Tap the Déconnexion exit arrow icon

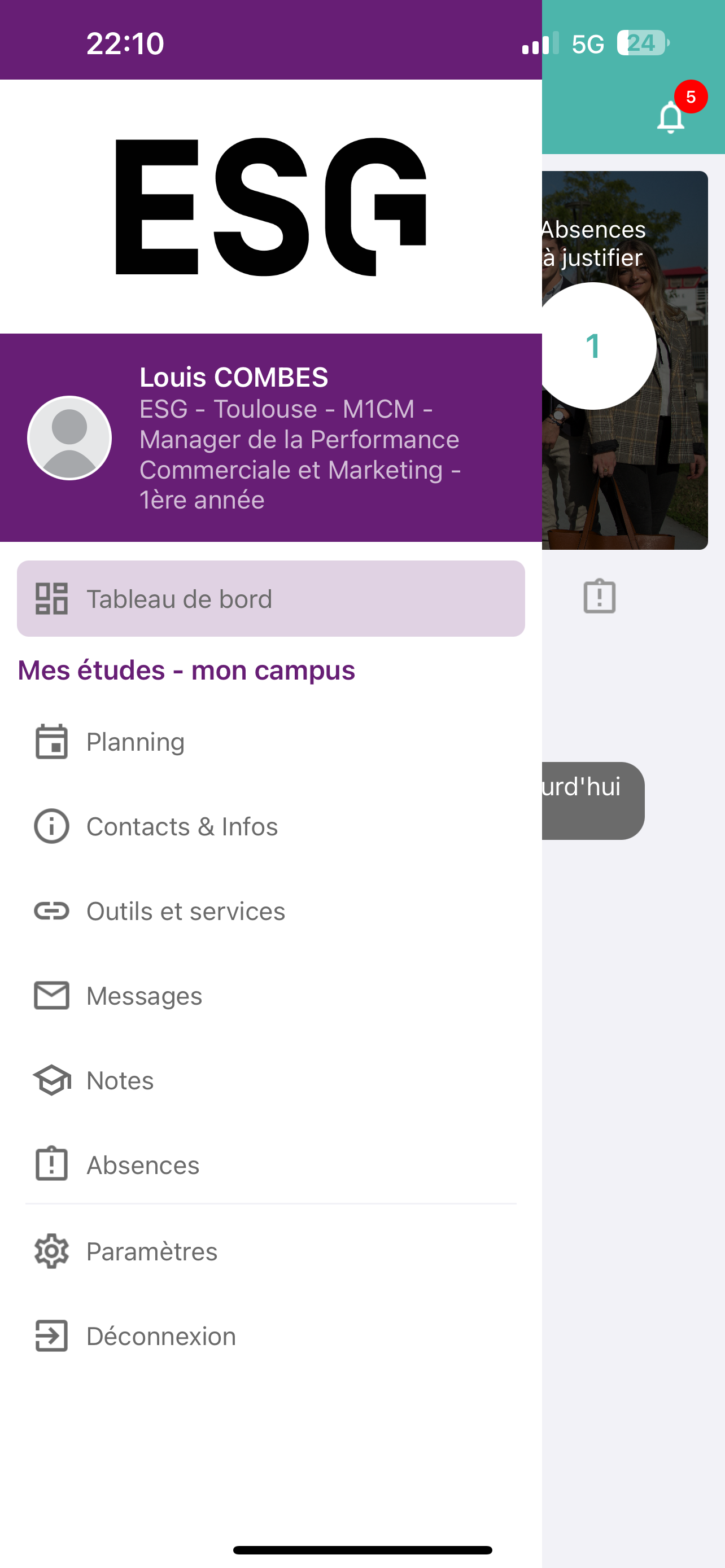pos(51,1335)
